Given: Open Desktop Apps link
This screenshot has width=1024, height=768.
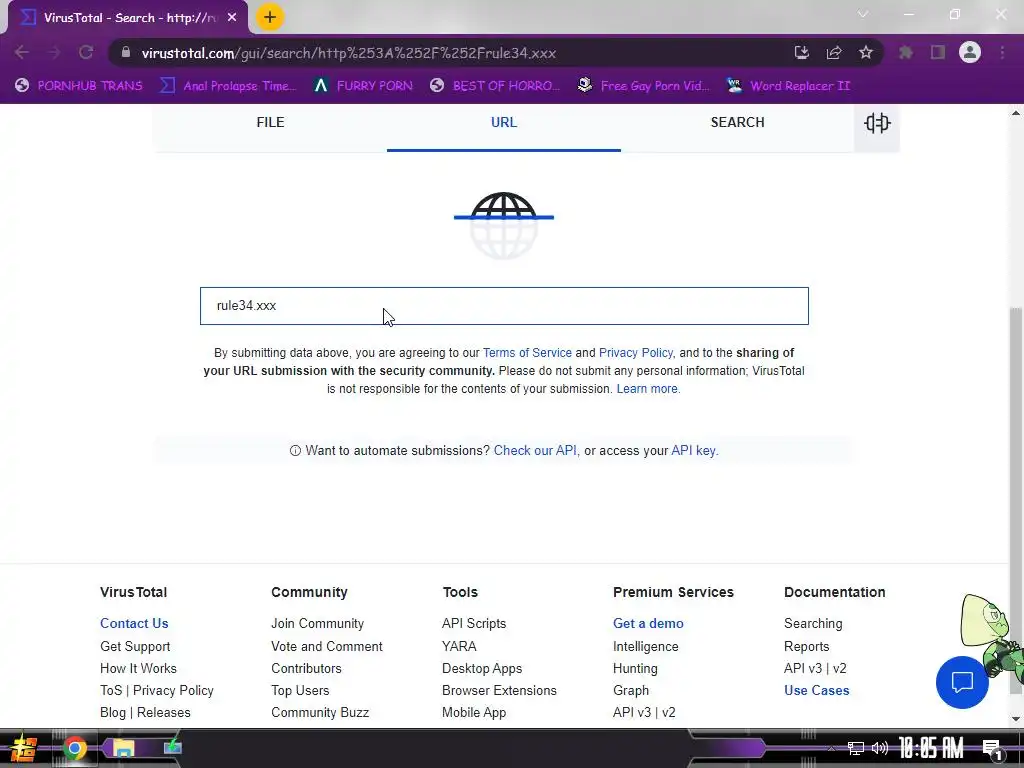Looking at the screenshot, I should click(x=482, y=669).
